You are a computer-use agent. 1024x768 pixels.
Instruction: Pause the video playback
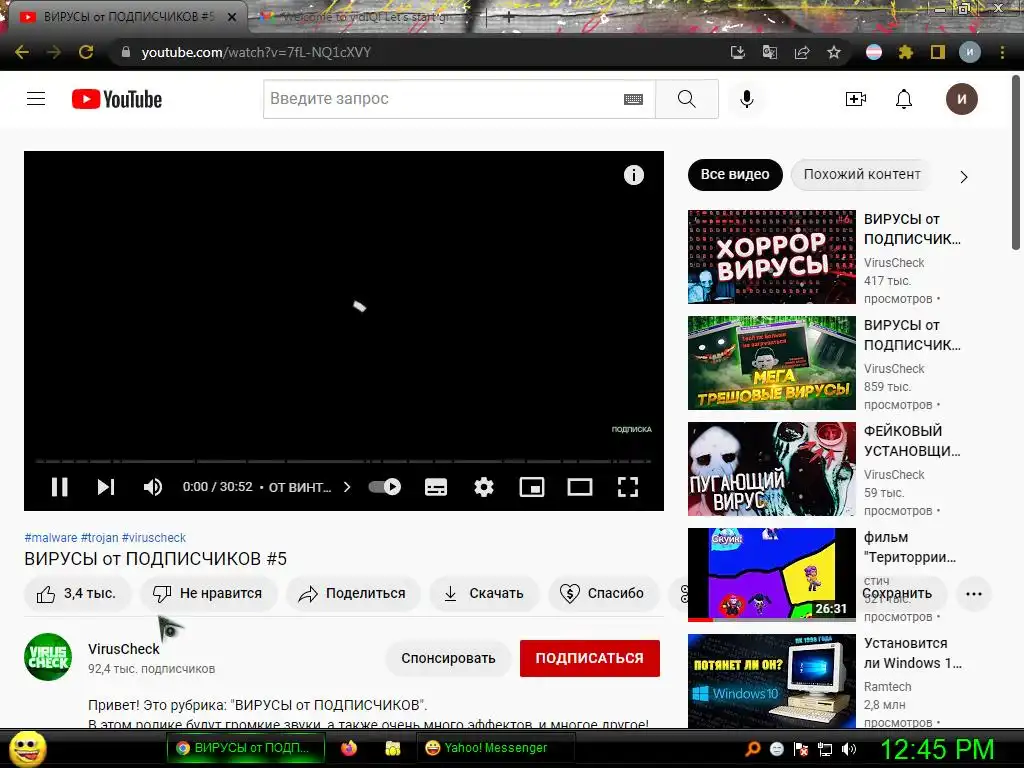59,487
